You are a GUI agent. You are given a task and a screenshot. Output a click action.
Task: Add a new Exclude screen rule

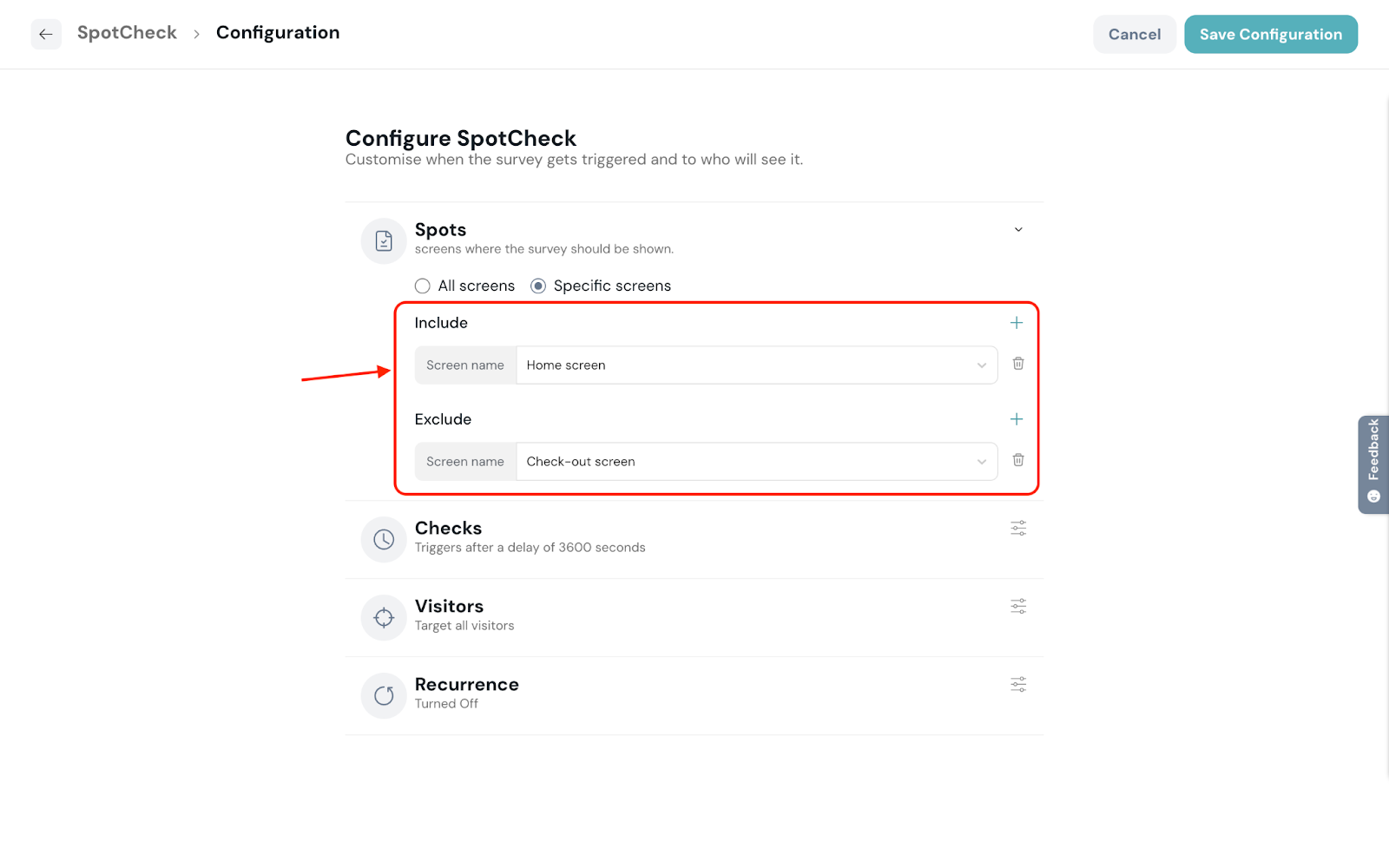point(1017,419)
